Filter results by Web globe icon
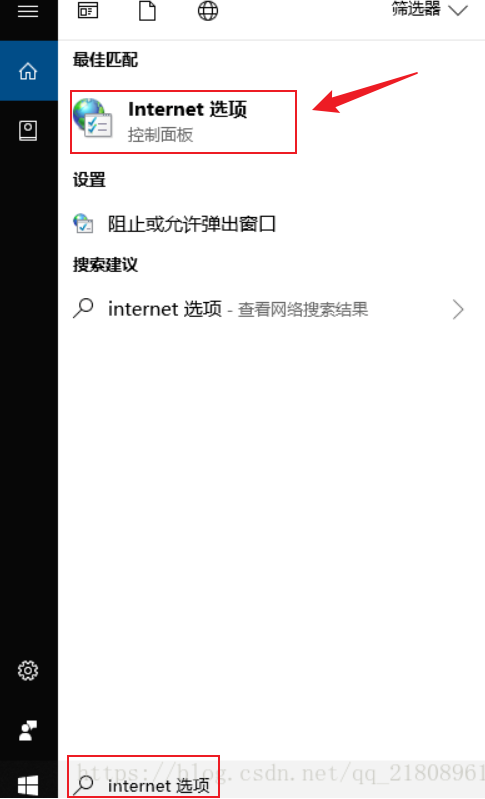 point(208,10)
